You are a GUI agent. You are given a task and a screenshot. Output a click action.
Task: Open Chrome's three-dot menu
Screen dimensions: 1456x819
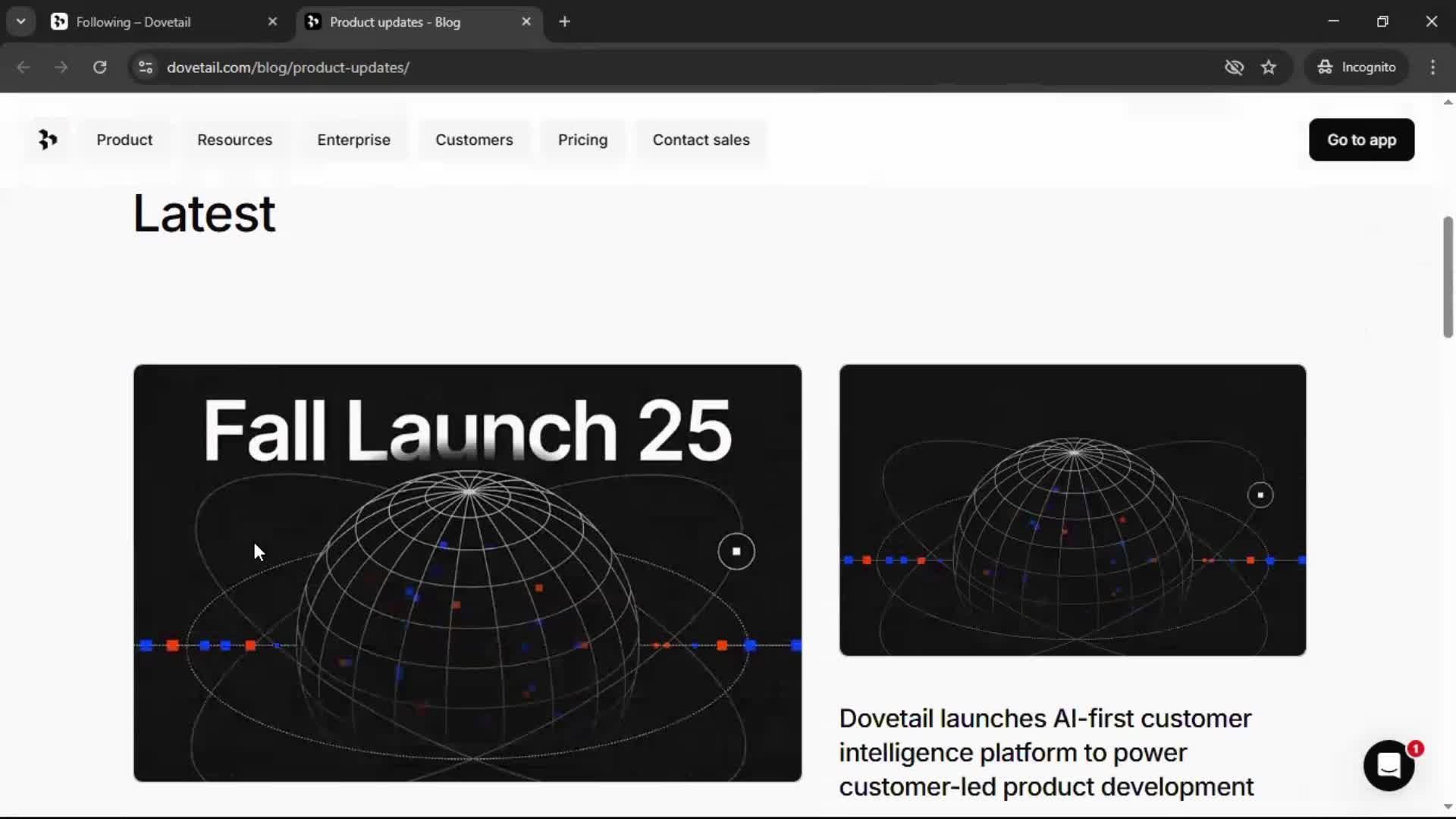[1432, 67]
